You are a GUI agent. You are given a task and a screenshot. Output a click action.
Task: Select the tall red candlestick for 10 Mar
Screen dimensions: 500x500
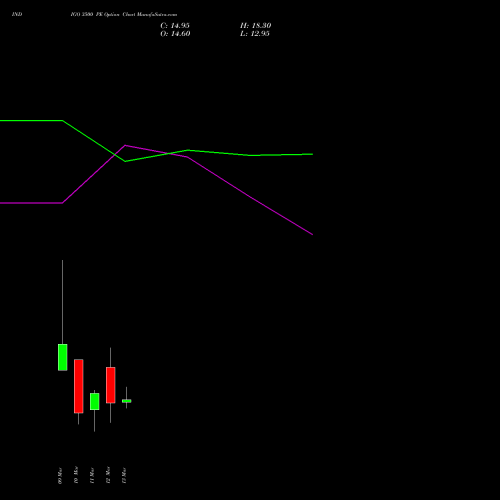(79, 386)
